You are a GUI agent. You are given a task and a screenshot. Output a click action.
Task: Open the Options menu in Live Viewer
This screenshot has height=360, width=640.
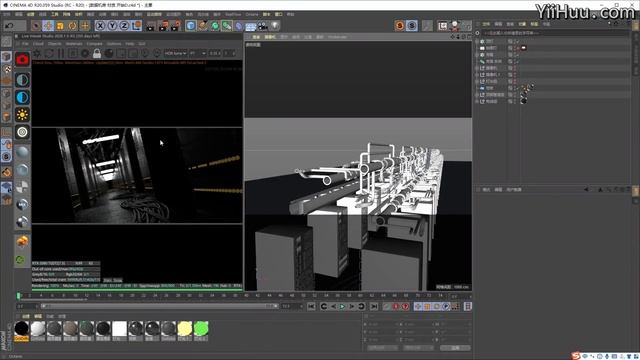click(x=114, y=44)
